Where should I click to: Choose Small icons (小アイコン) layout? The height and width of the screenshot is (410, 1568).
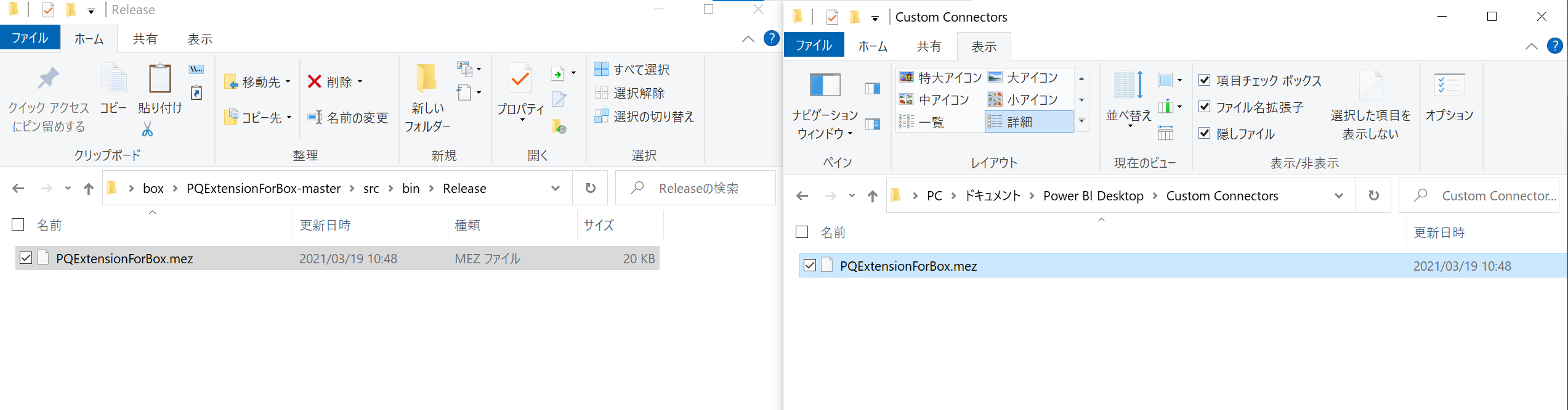(1024, 99)
